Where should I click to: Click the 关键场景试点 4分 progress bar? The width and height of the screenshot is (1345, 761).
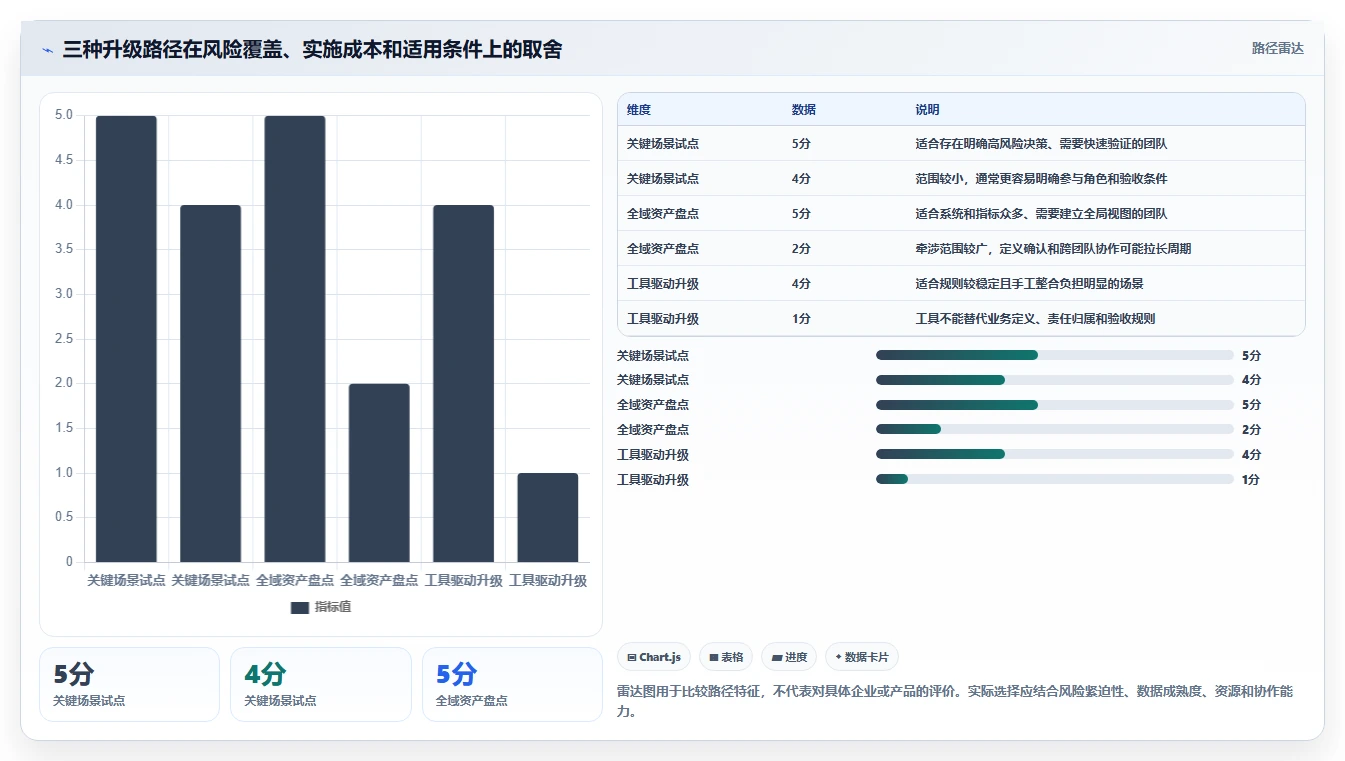(1055, 380)
